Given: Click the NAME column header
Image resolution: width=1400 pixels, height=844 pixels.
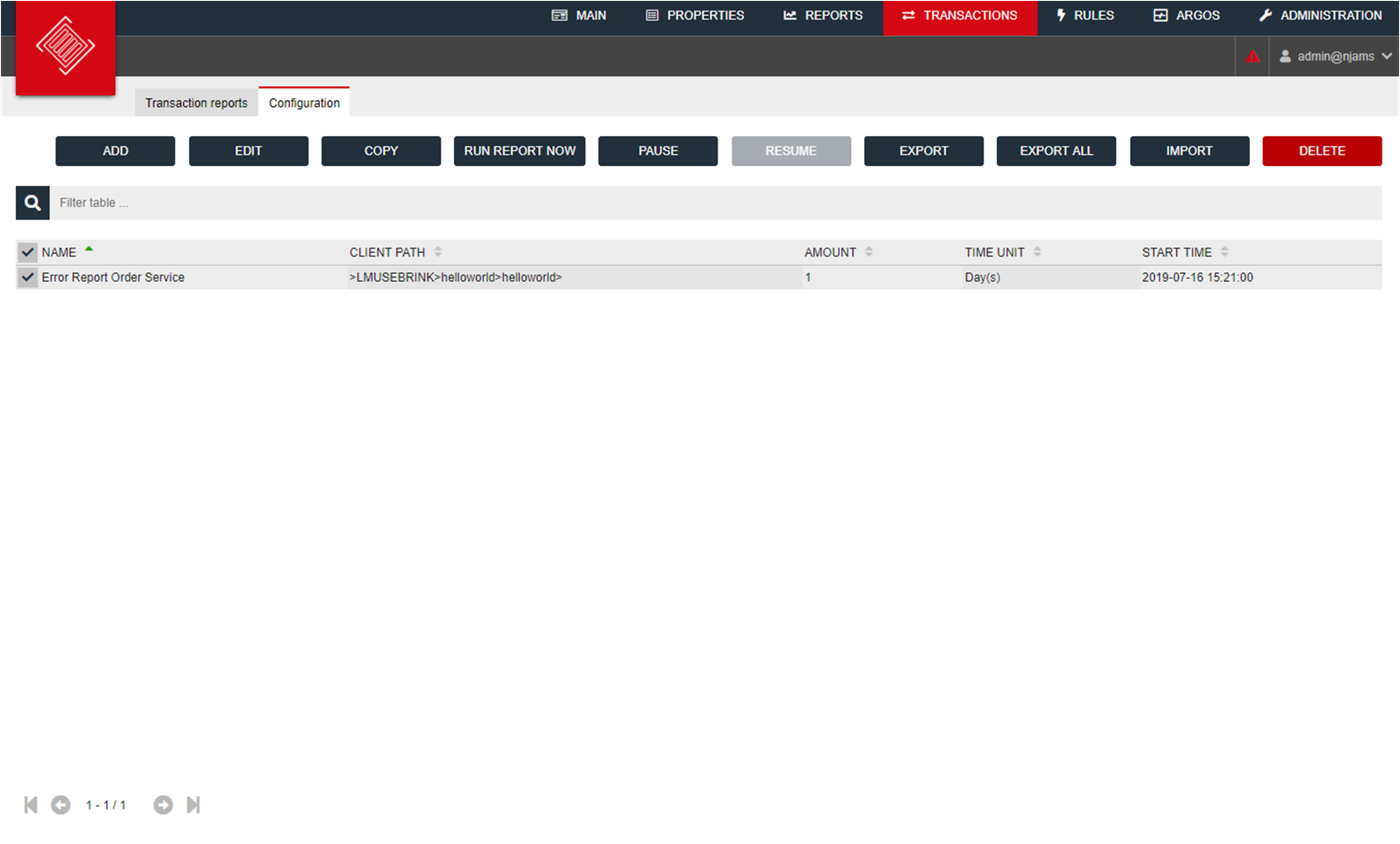Looking at the screenshot, I should [59, 253].
